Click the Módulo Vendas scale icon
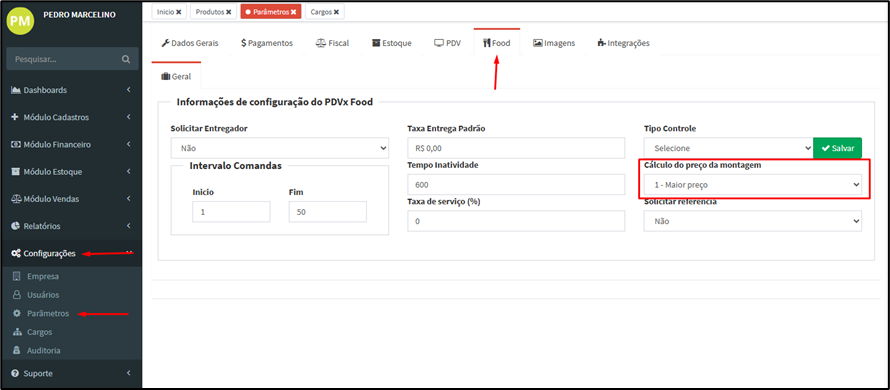 [x=16, y=199]
